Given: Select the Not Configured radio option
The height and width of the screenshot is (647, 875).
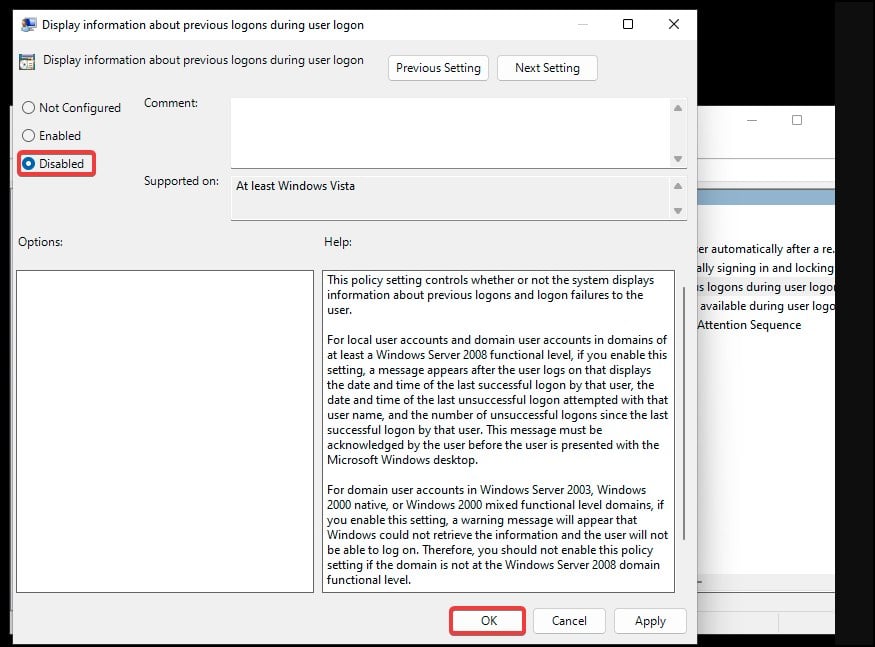Looking at the screenshot, I should 71,108.
